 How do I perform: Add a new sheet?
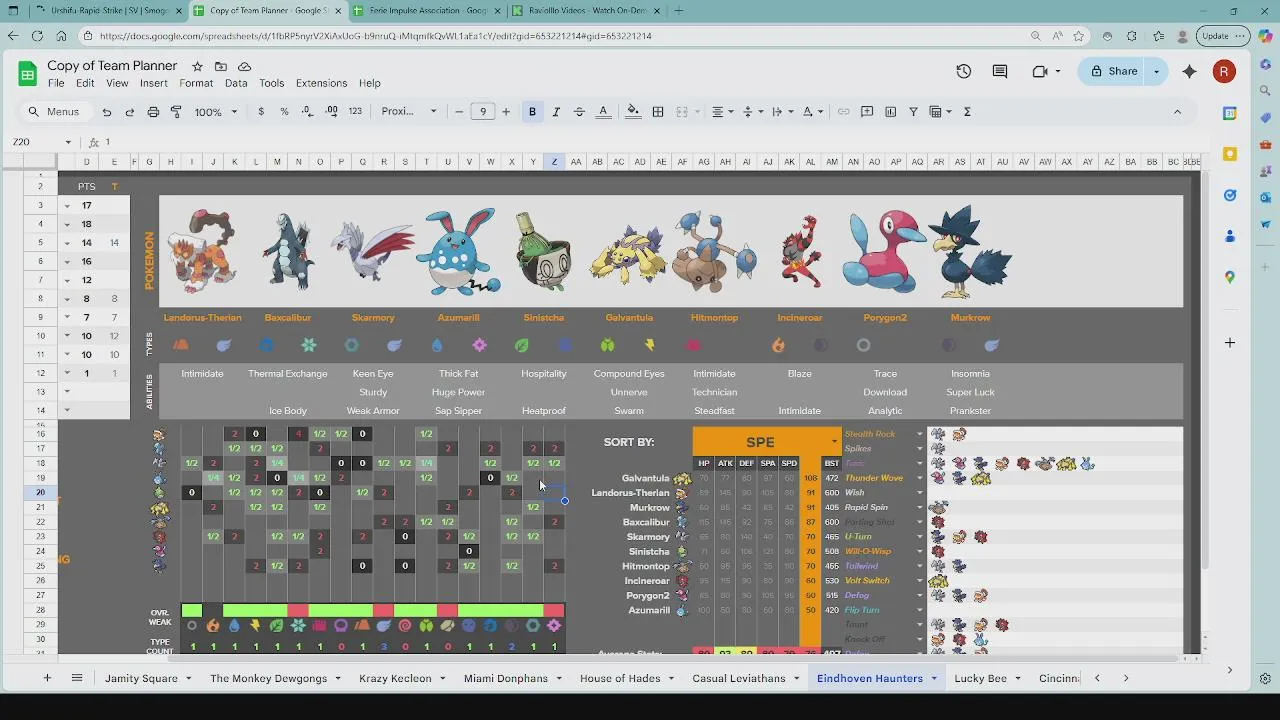(x=46, y=678)
